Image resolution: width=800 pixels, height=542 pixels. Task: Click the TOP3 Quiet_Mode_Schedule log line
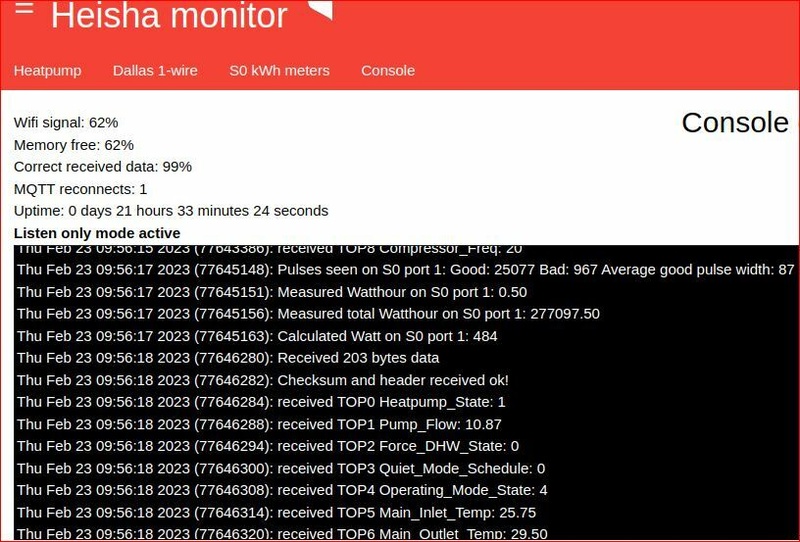click(x=281, y=469)
